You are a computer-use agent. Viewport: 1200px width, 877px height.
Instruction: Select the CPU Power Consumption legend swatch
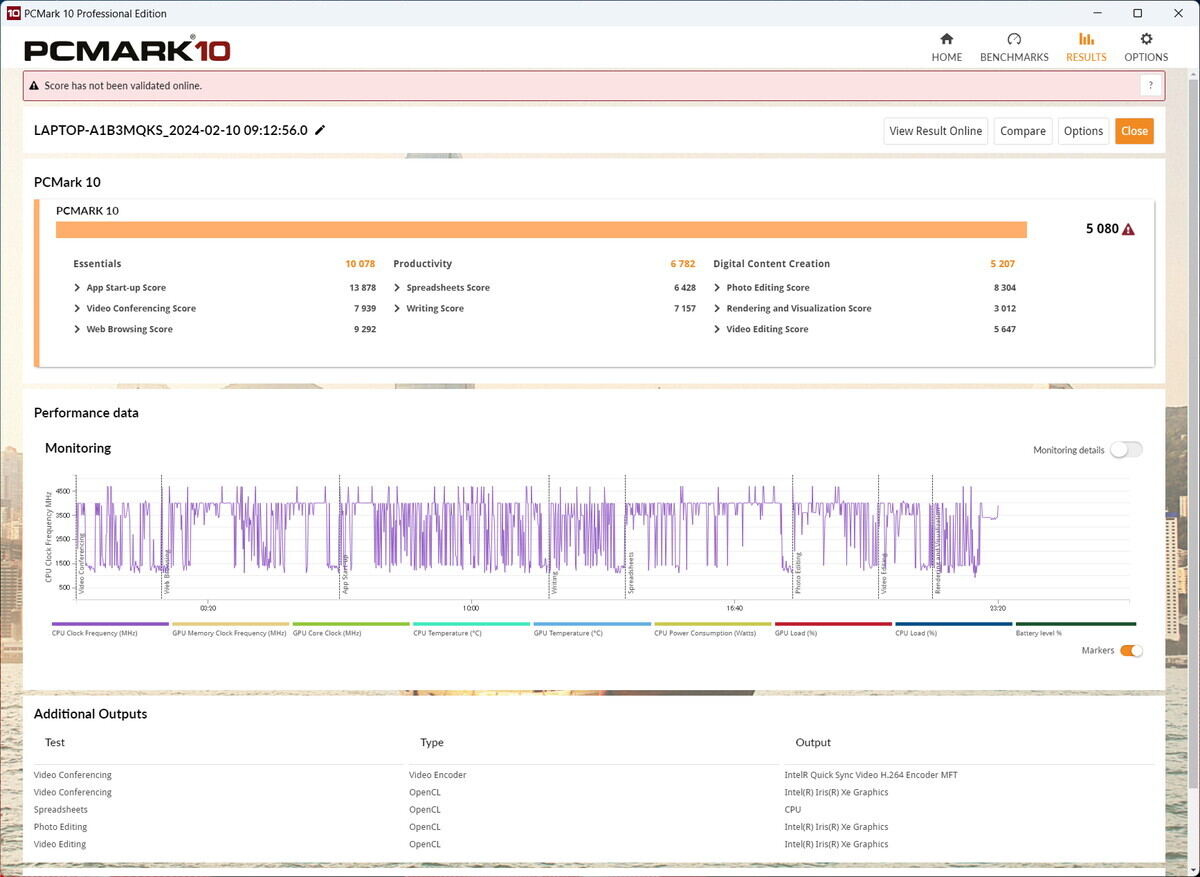pyautogui.click(x=713, y=624)
